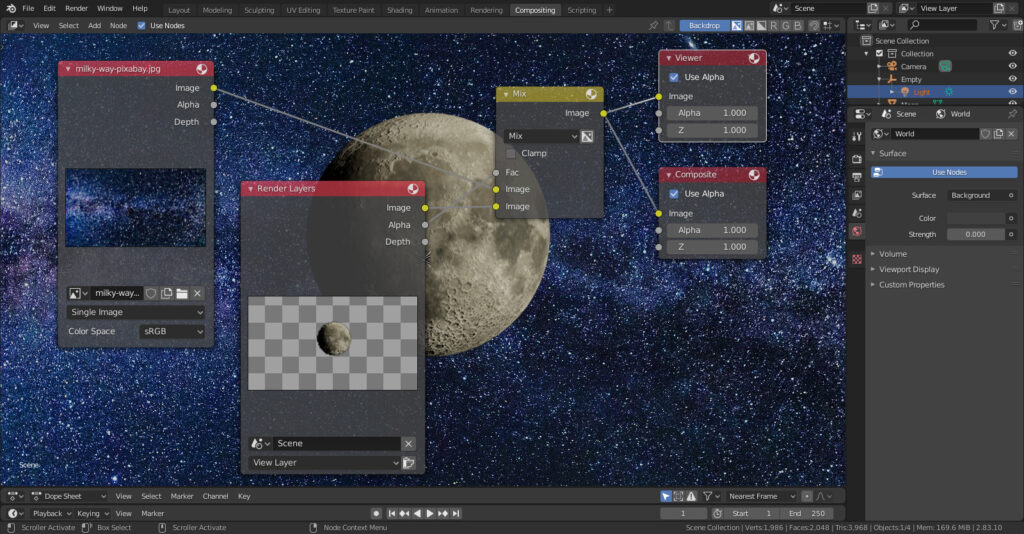
Task: Toggle Use Nodes checkbox in header
Action: click(x=142, y=25)
